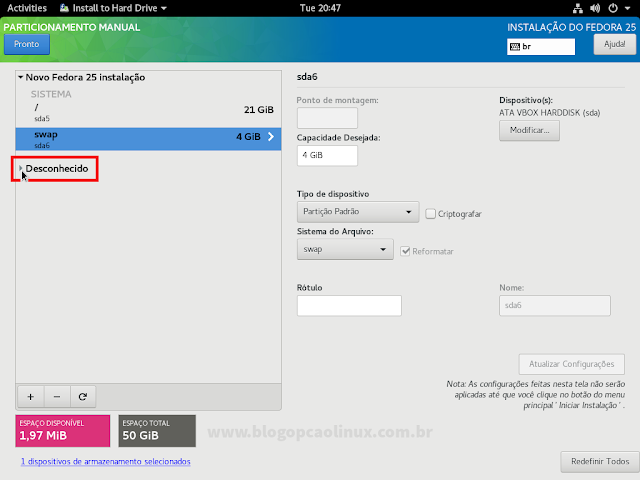Open the volume icon in top bar

(595, 8)
